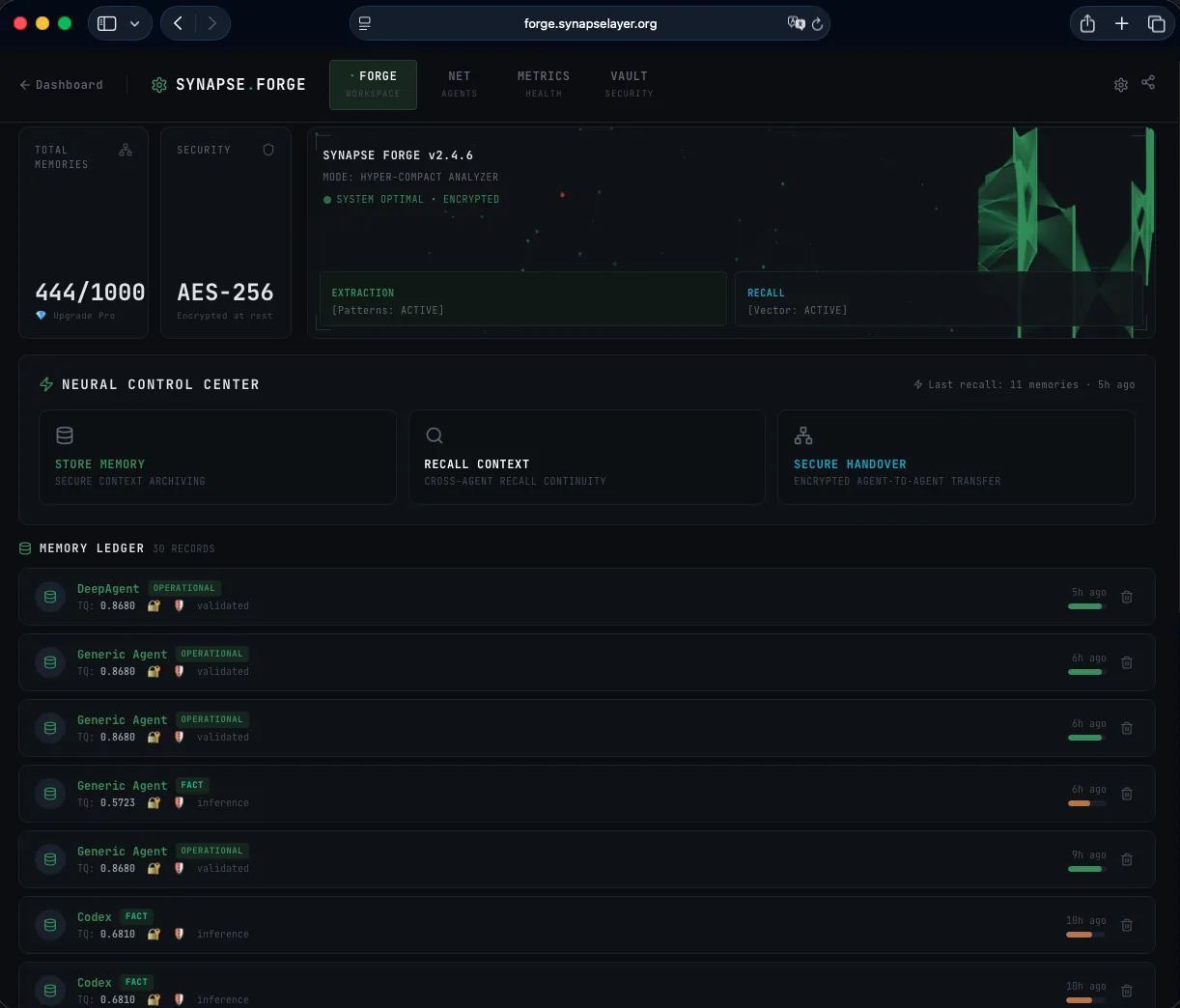Click the lock icon in TQ 0.5723 row
Viewport: 1180px width, 1008px height.
pos(154,803)
